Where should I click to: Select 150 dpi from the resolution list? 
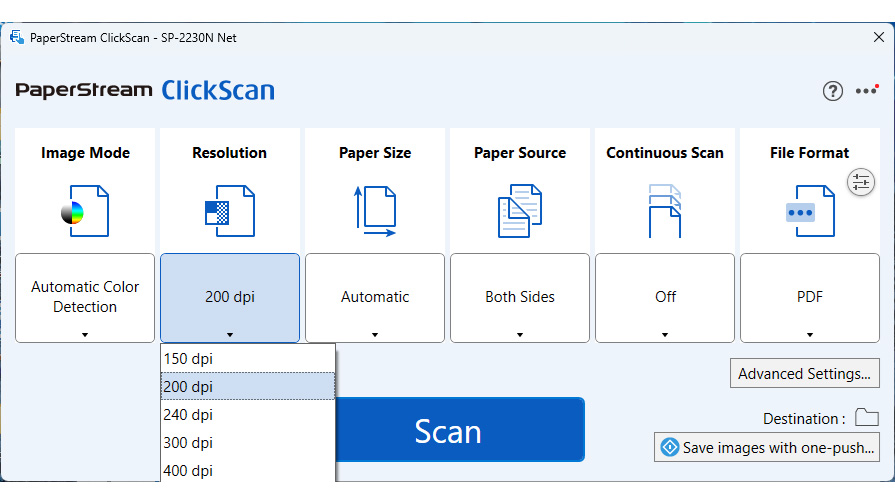248,358
